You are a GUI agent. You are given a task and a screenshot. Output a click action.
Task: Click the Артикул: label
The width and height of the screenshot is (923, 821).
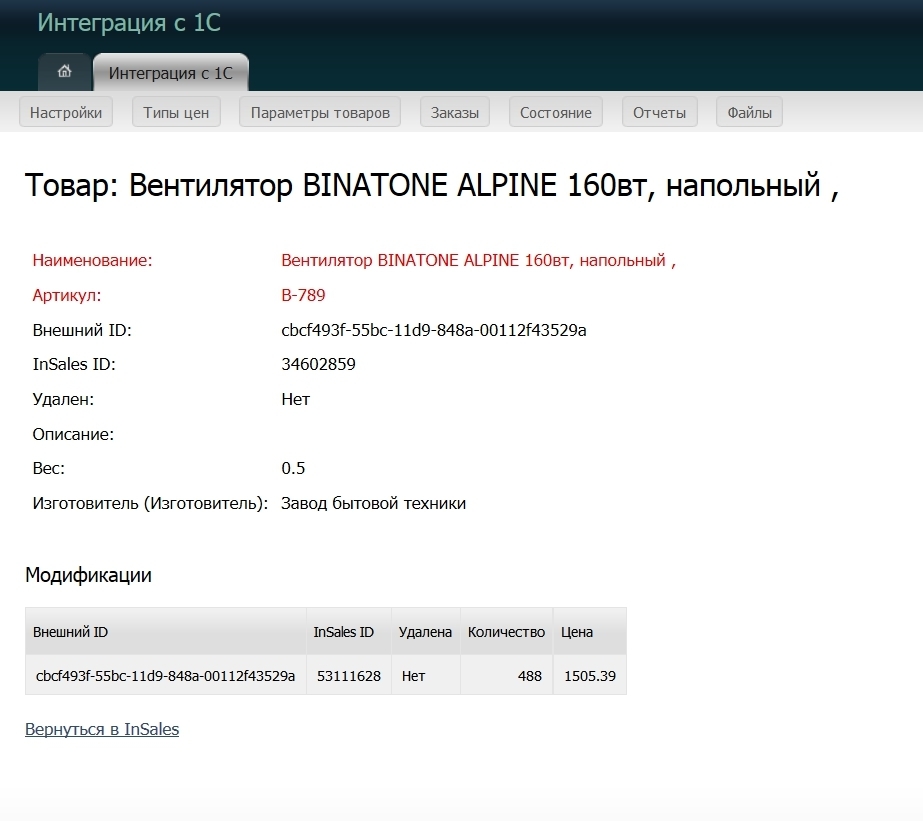(x=67, y=295)
